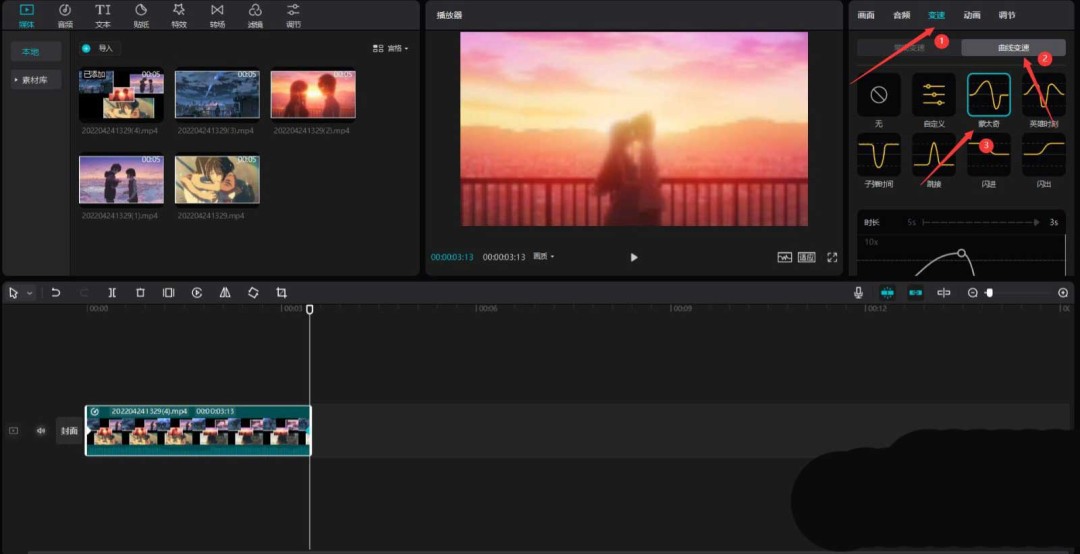The width and height of the screenshot is (1080, 554).
Task: Click the delete trash icon in timeline toolbar
Action: (140, 293)
